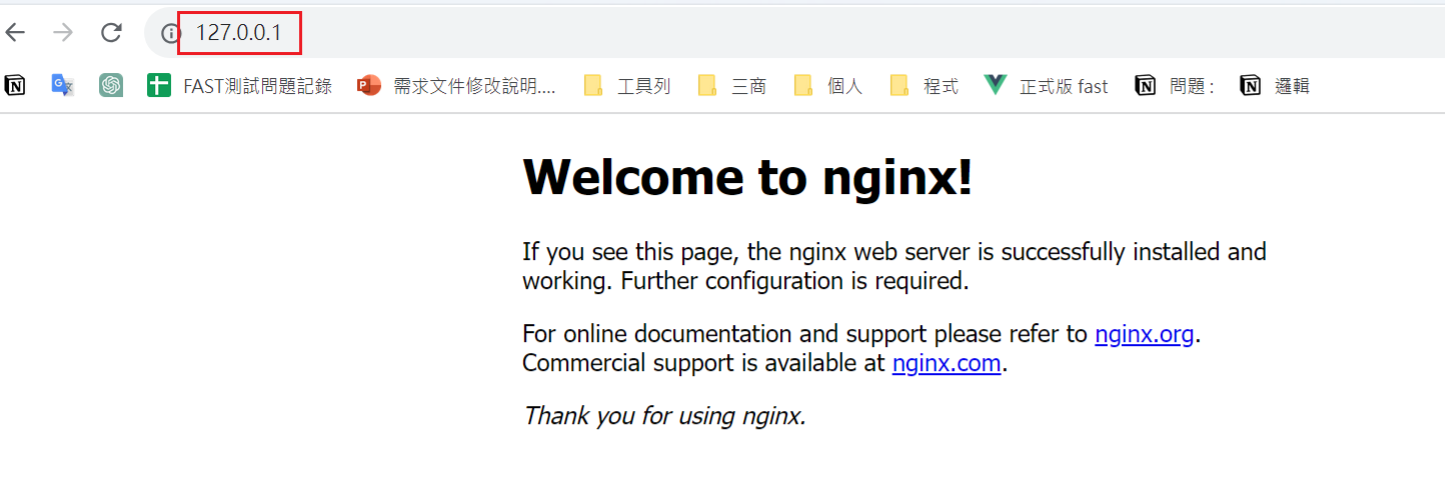Reload the current page

point(111,33)
